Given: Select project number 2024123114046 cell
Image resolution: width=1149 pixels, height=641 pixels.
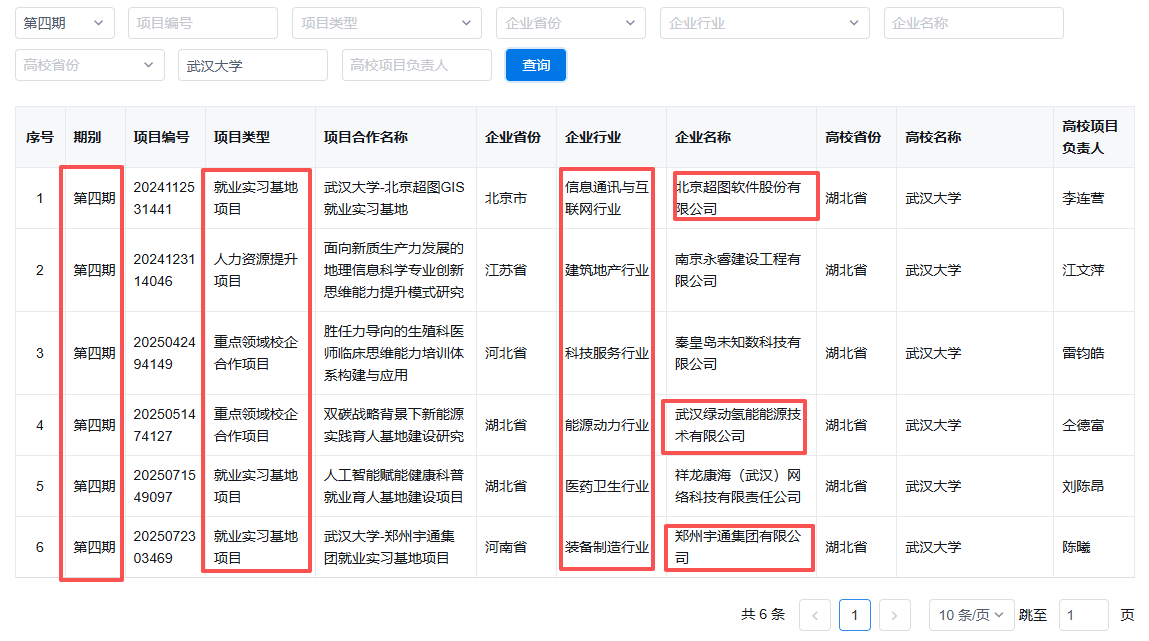Looking at the screenshot, I should point(164,270).
